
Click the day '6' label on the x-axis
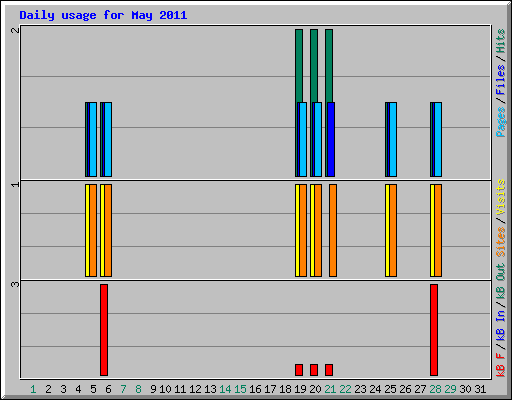coord(108,389)
